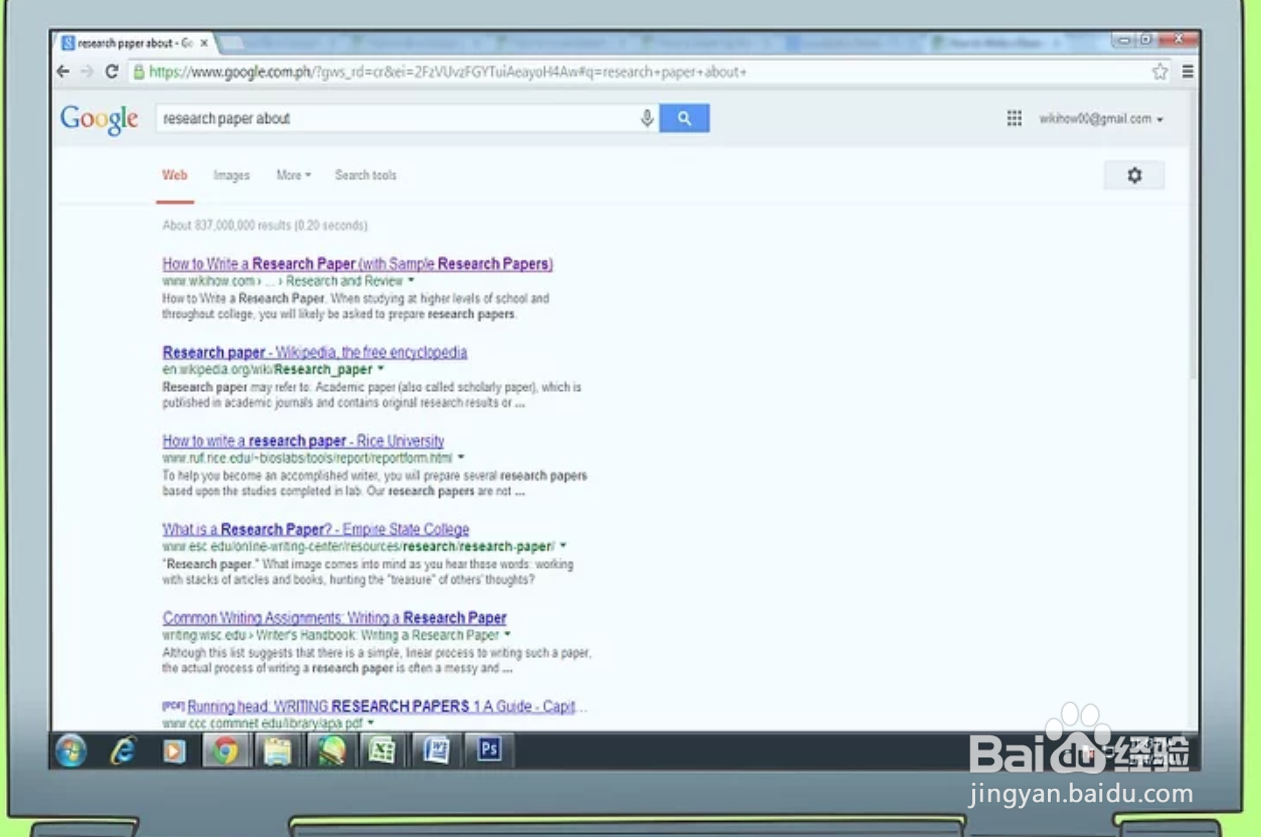
Task: Click the browser address bar URL
Action: pyautogui.click(x=448, y=72)
